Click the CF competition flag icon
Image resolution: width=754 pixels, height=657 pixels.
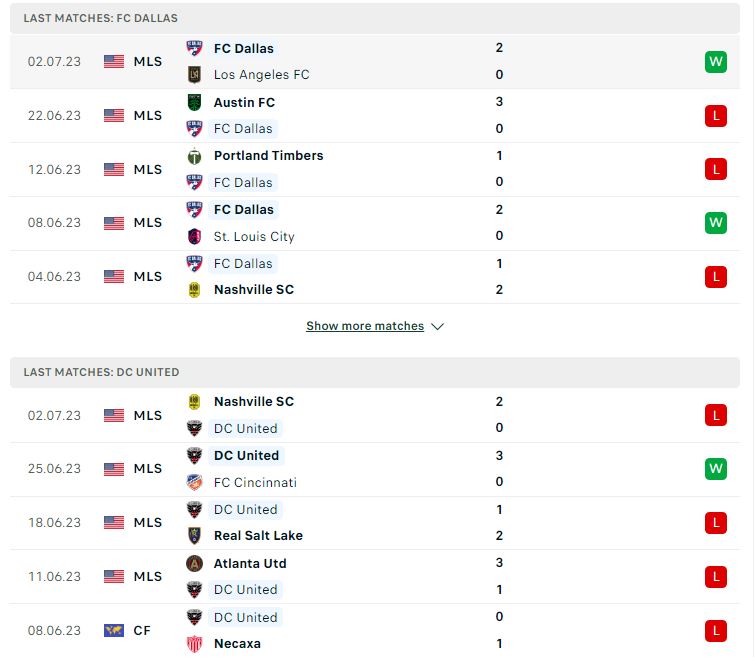pyautogui.click(x=114, y=631)
